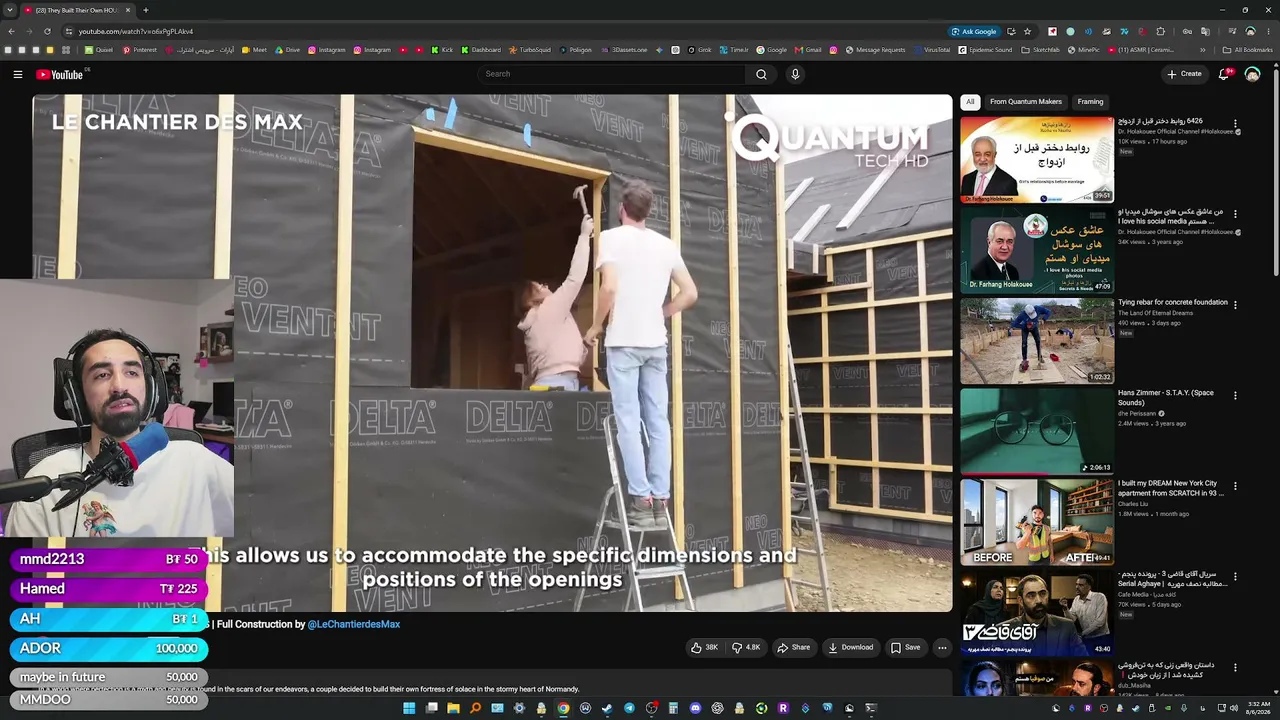Open the Dashboard bookmark

481,50
